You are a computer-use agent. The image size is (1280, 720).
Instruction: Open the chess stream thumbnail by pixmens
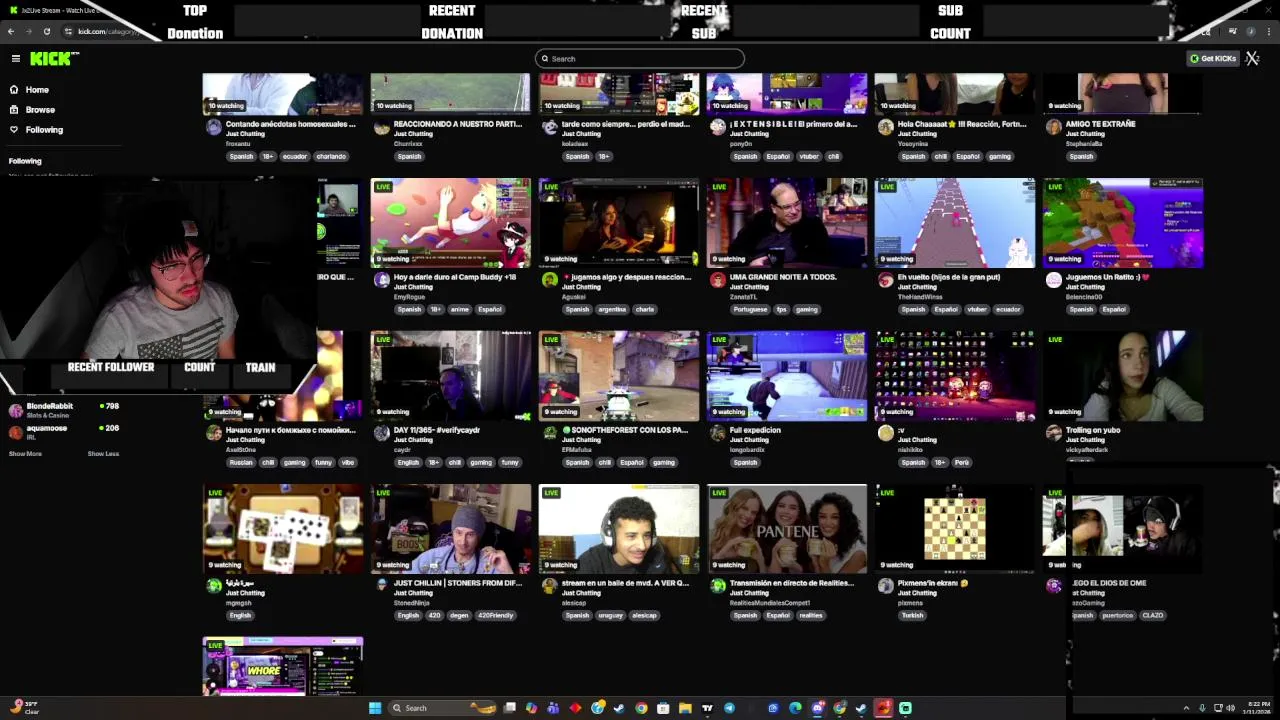click(955, 529)
